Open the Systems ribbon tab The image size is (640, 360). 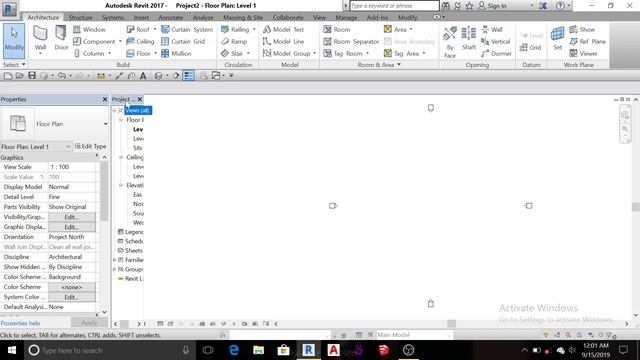[113, 18]
